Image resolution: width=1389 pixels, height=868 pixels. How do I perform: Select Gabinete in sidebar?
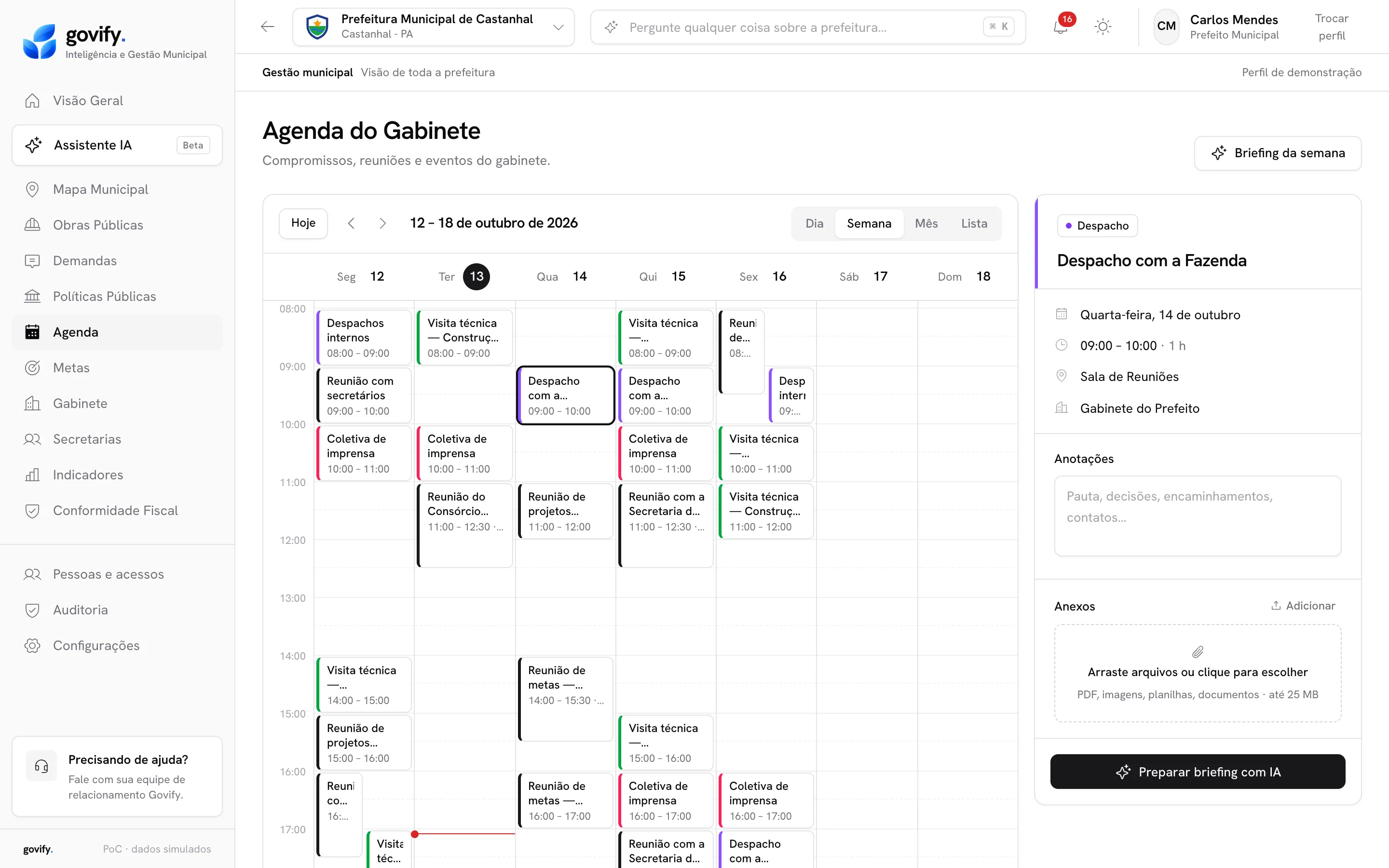coord(117,403)
